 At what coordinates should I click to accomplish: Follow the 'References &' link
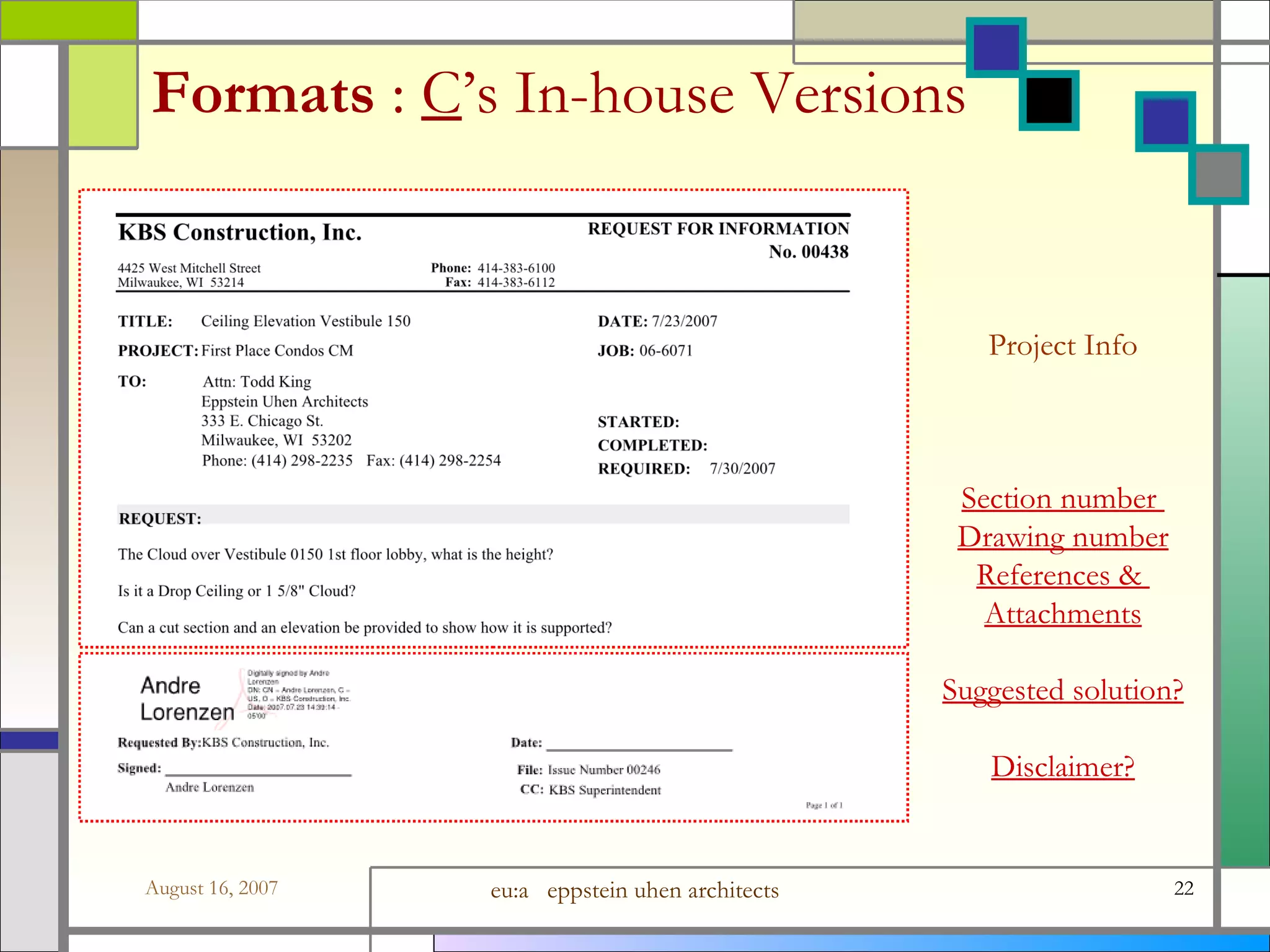point(1063,575)
